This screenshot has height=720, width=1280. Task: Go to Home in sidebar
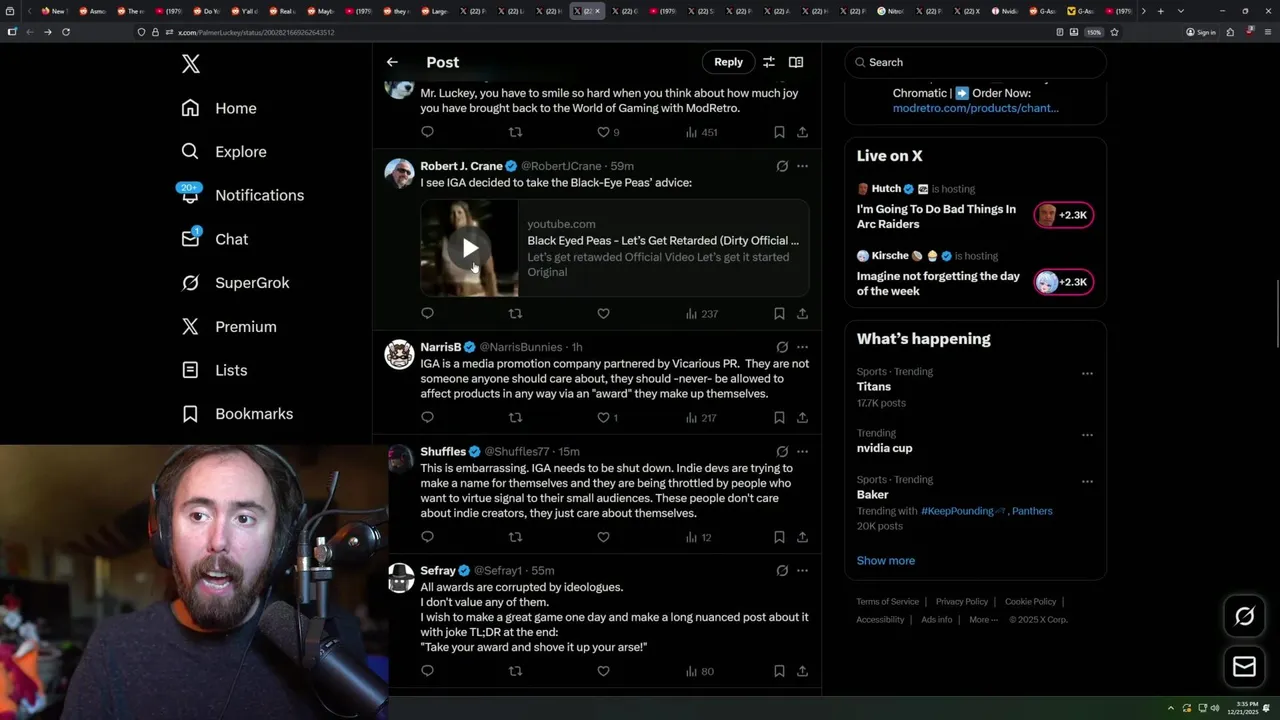[x=219, y=108]
